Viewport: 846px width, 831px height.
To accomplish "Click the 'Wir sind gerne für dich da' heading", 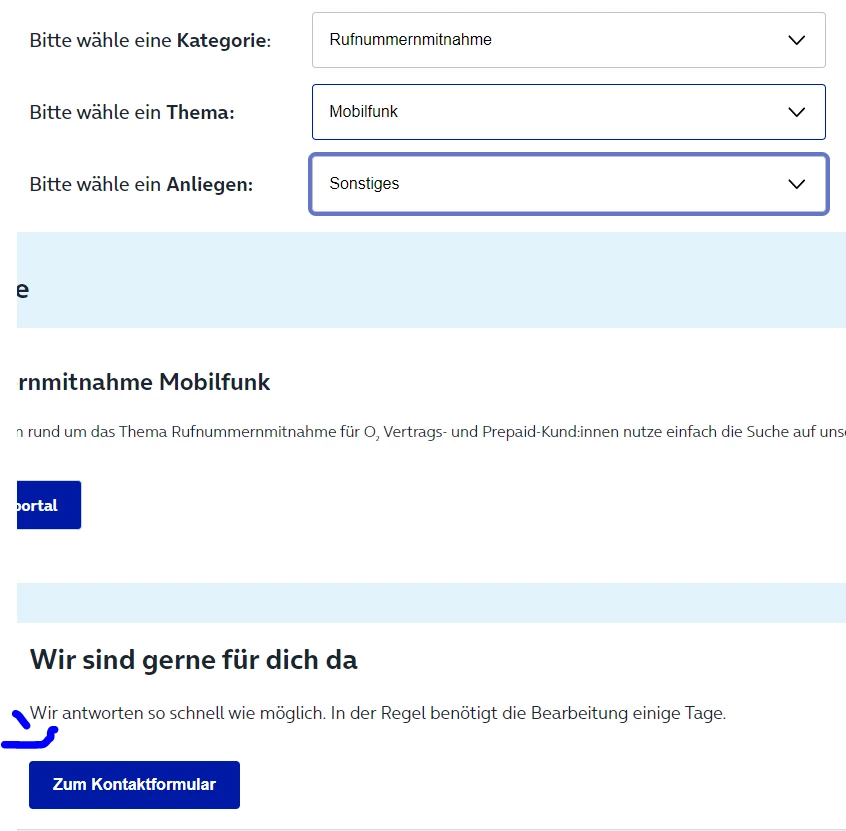I will 193,660.
